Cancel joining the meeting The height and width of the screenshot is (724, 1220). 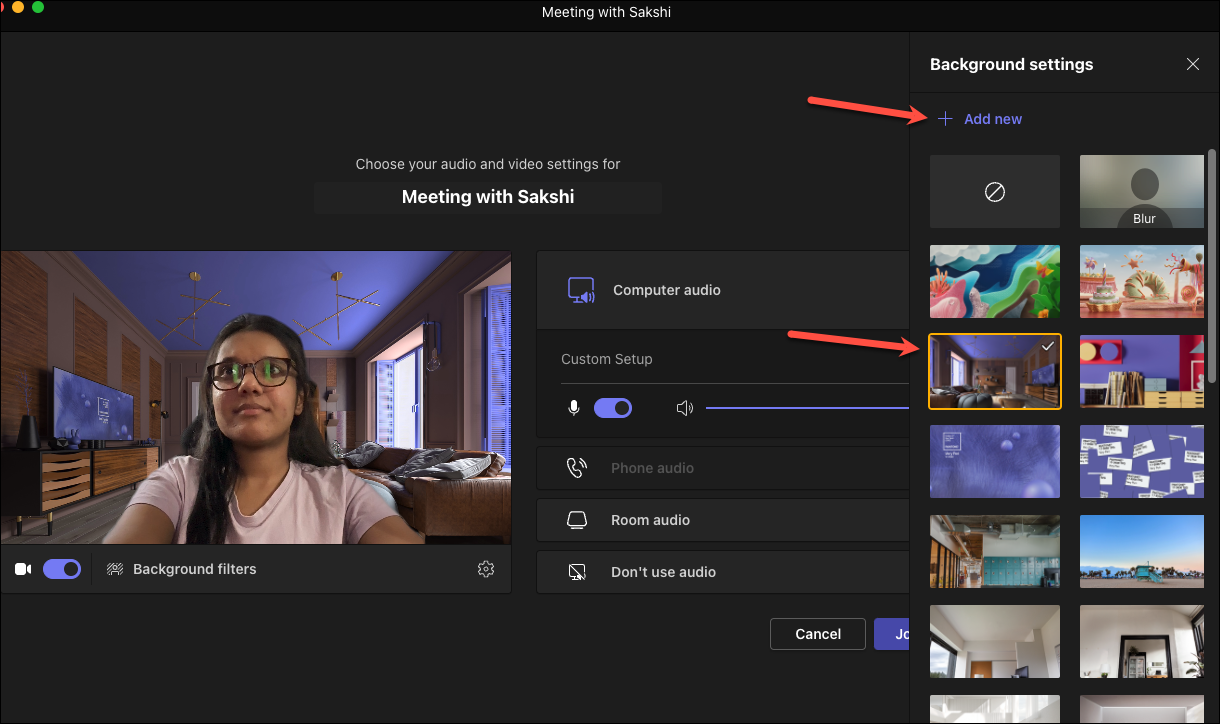818,634
